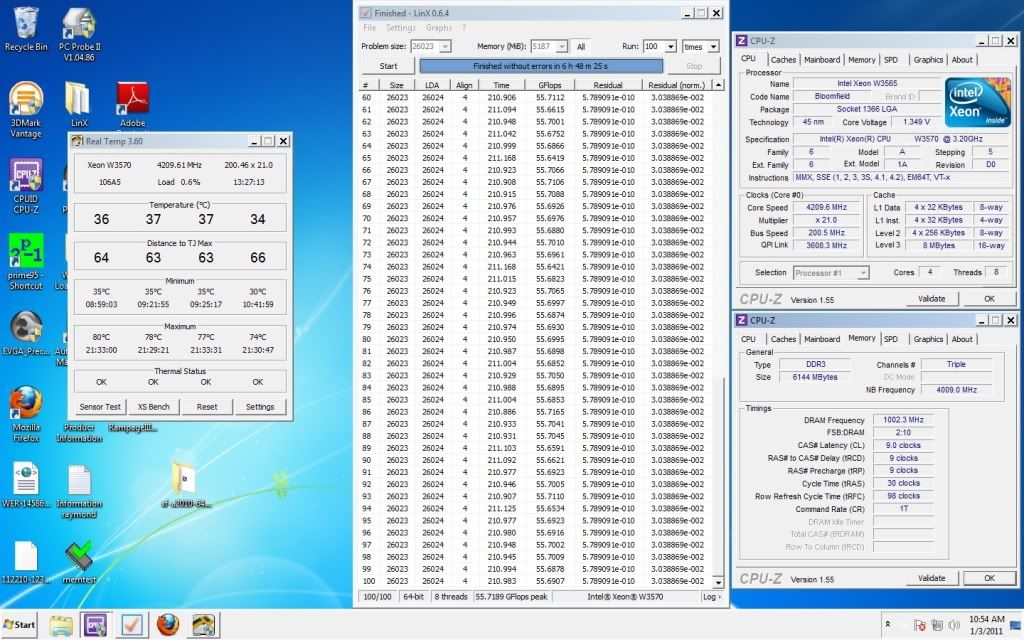Switch to Graphics tab in the CPU-Z memory window
Image resolution: width=1024 pixels, height=640 pixels.
[928, 339]
